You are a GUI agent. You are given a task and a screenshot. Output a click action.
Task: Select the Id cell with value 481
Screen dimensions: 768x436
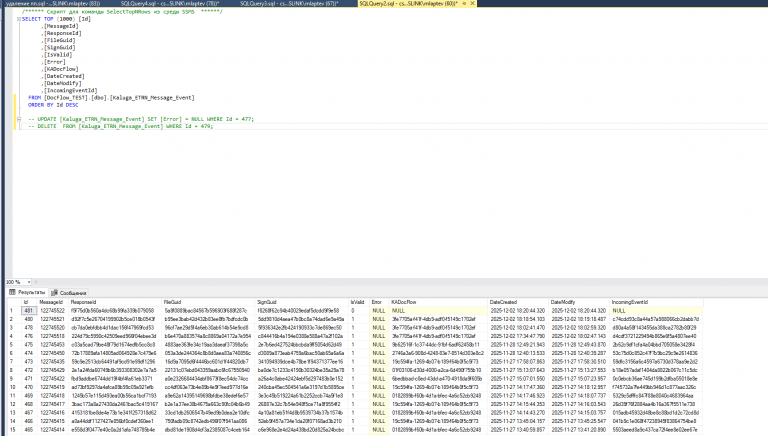point(29,311)
